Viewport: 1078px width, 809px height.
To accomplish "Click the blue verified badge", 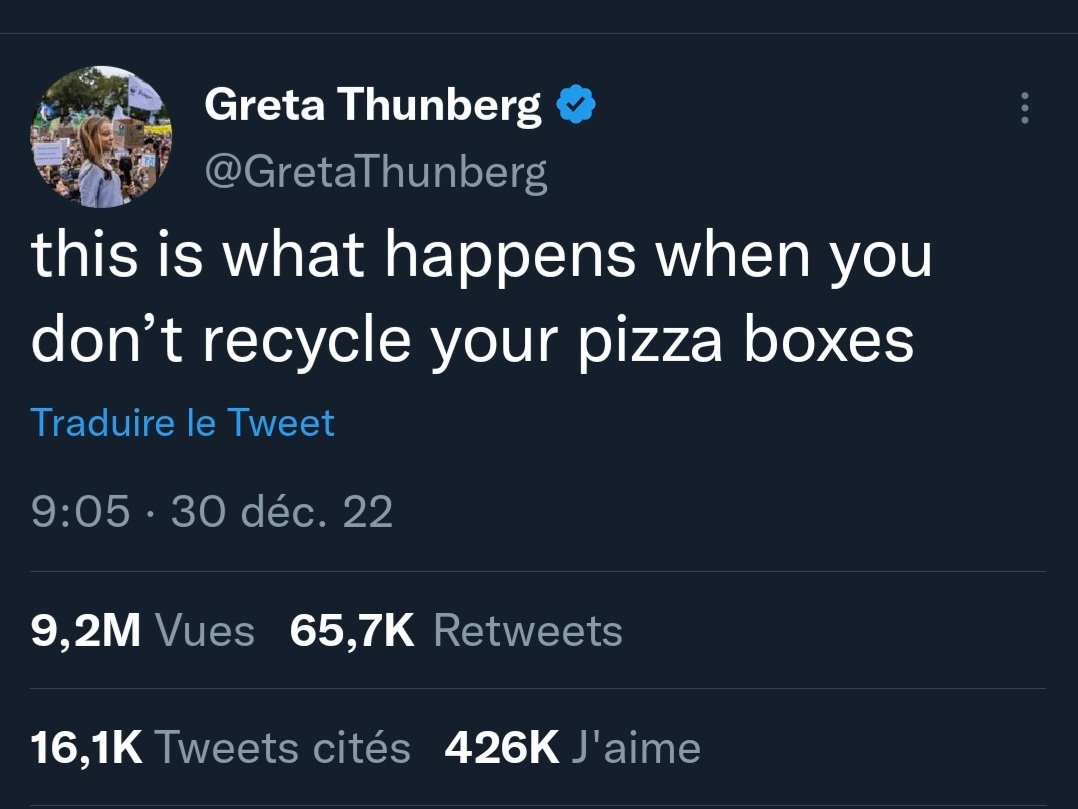I will pos(574,105).
